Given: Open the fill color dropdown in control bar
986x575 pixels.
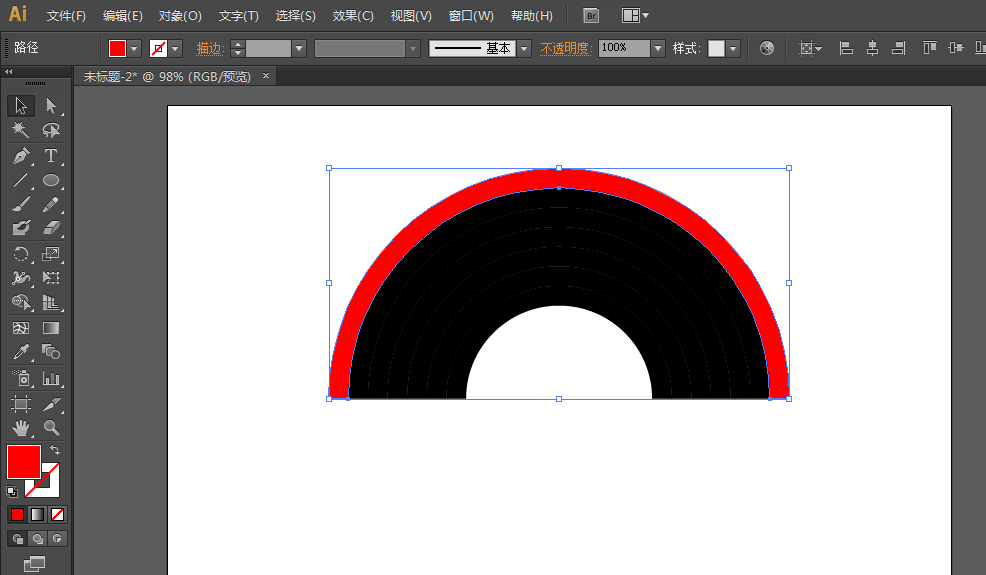Looking at the screenshot, I should [x=134, y=49].
